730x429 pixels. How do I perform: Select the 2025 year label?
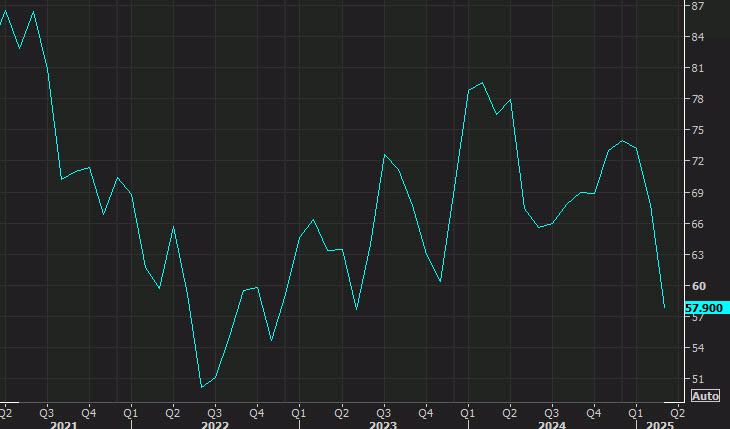(660, 425)
